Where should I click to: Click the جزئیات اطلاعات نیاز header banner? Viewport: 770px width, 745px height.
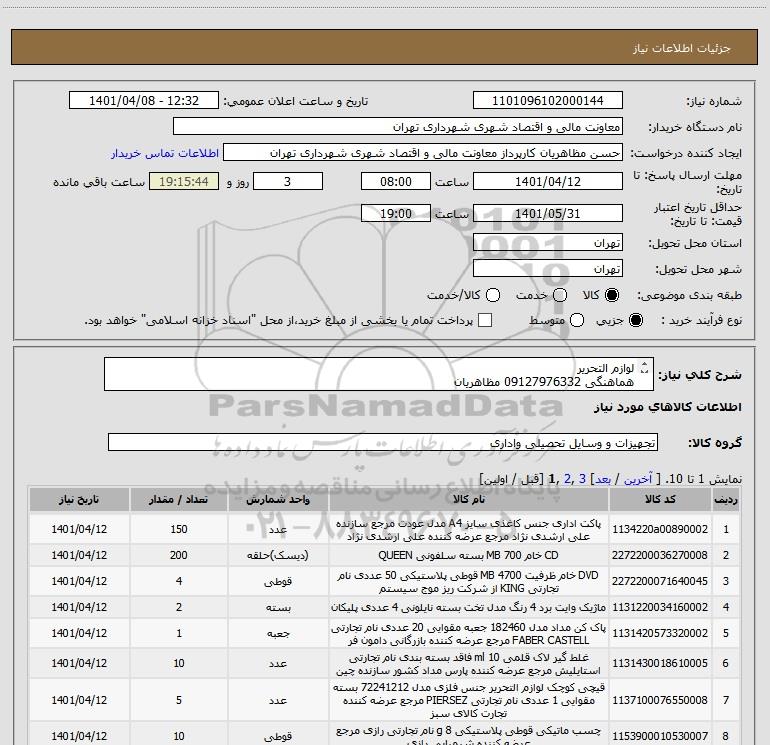point(385,47)
